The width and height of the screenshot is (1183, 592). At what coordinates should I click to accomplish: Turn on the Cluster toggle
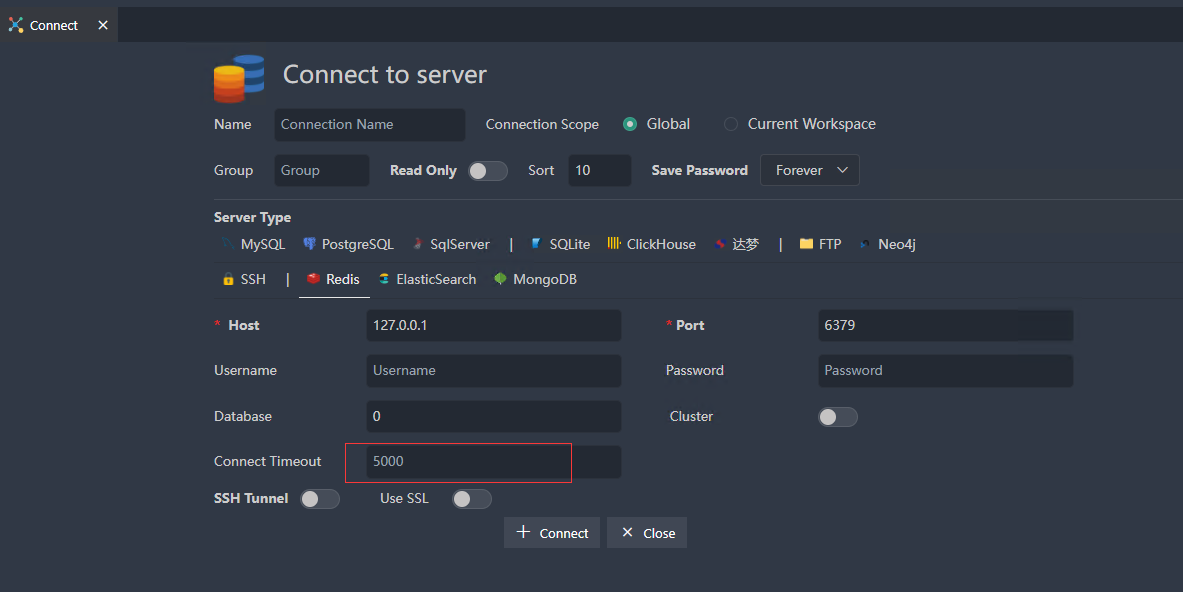click(x=837, y=416)
